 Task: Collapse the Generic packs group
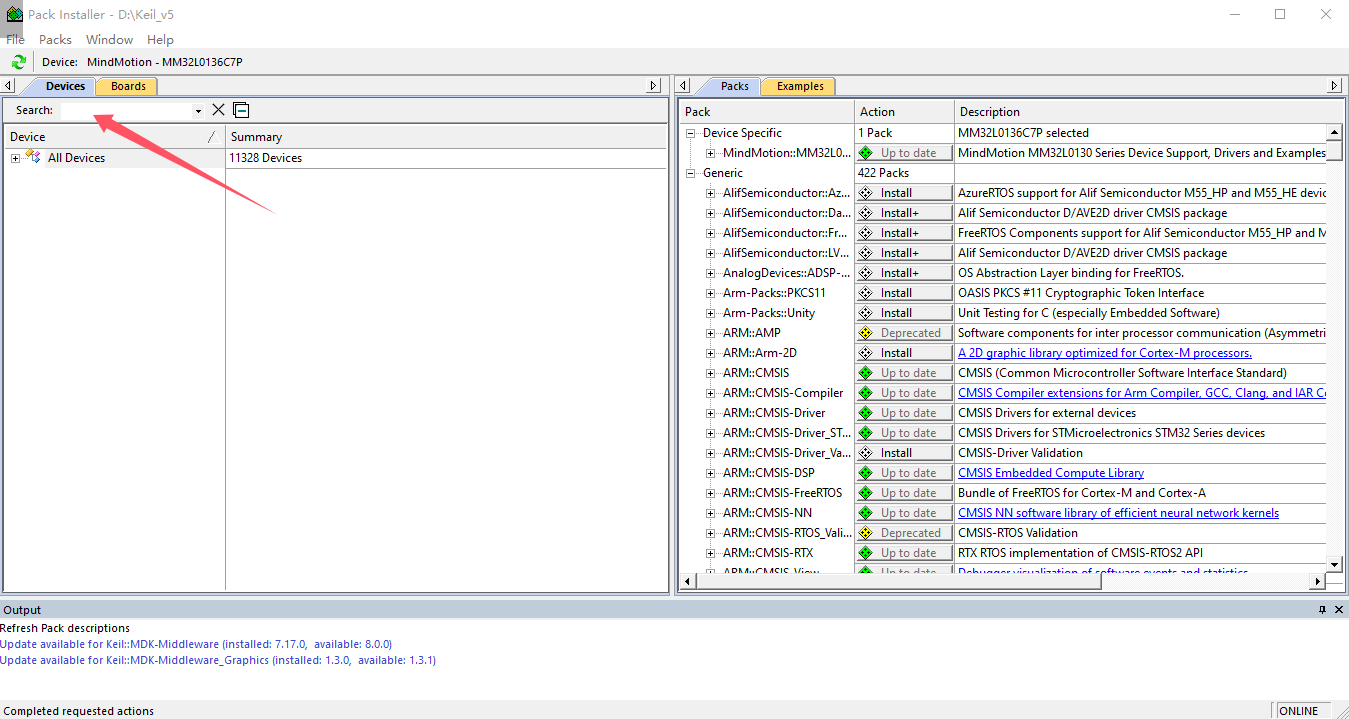pyautogui.click(x=690, y=173)
